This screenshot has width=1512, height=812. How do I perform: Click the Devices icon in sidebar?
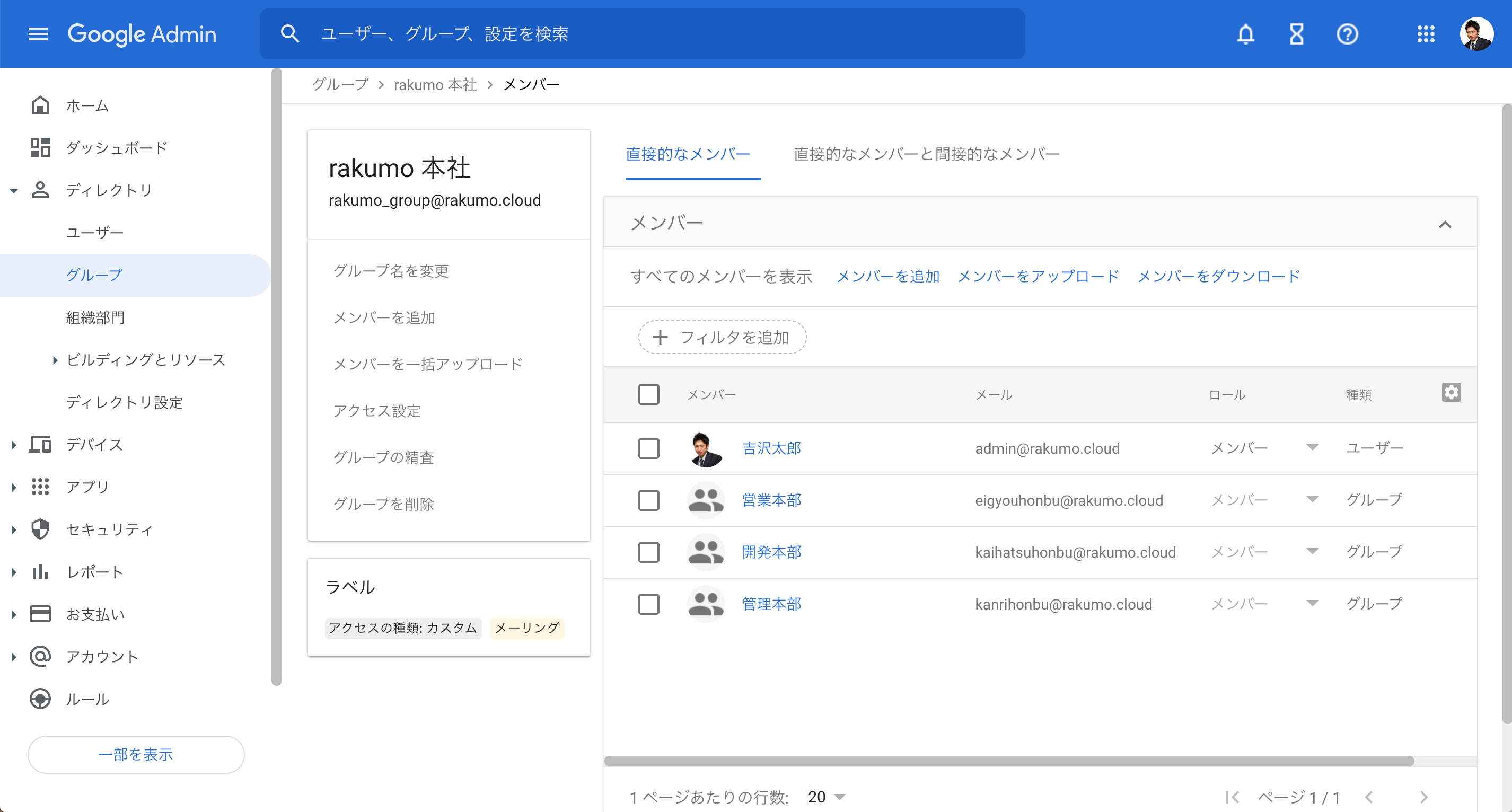pos(40,444)
